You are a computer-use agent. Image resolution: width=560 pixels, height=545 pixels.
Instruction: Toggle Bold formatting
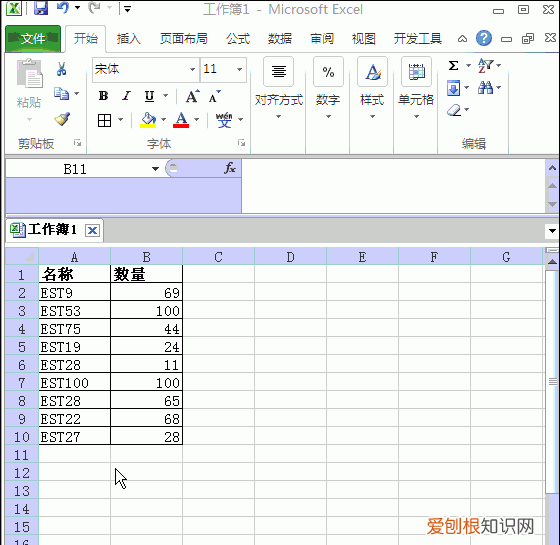[x=103, y=96]
